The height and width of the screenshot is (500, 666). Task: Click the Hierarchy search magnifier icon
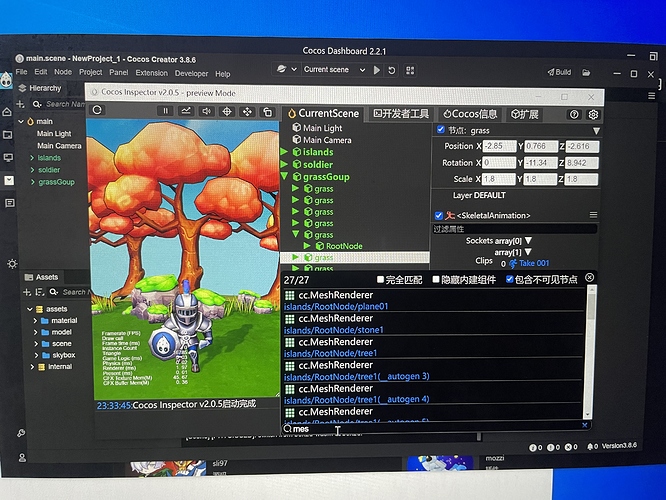pos(37,104)
